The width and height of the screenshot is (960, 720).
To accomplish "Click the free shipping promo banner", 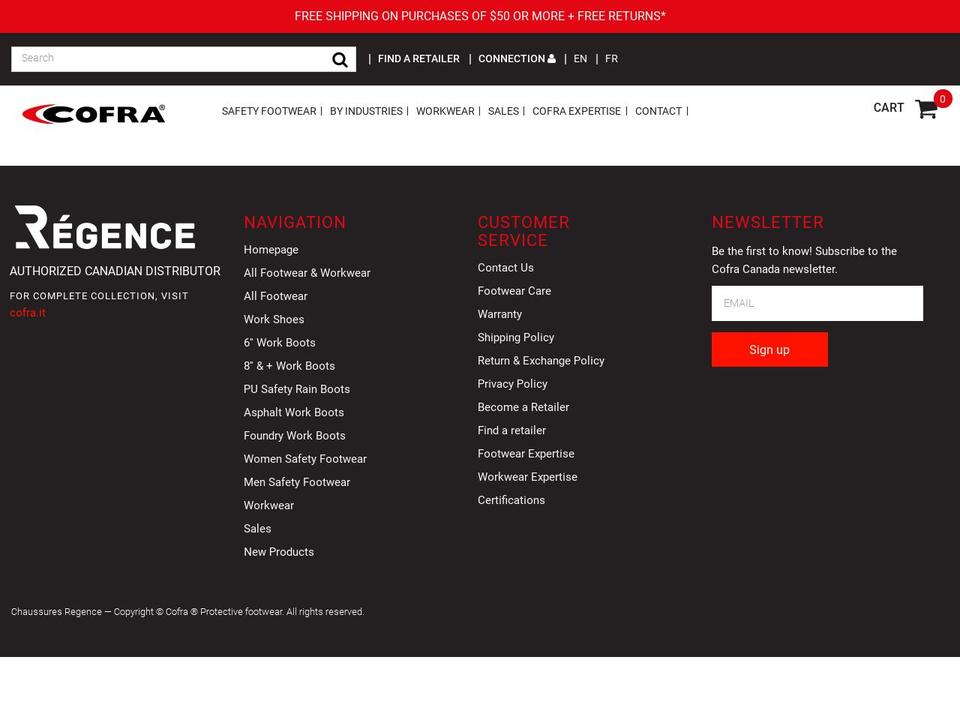I will [x=480, y=17].
